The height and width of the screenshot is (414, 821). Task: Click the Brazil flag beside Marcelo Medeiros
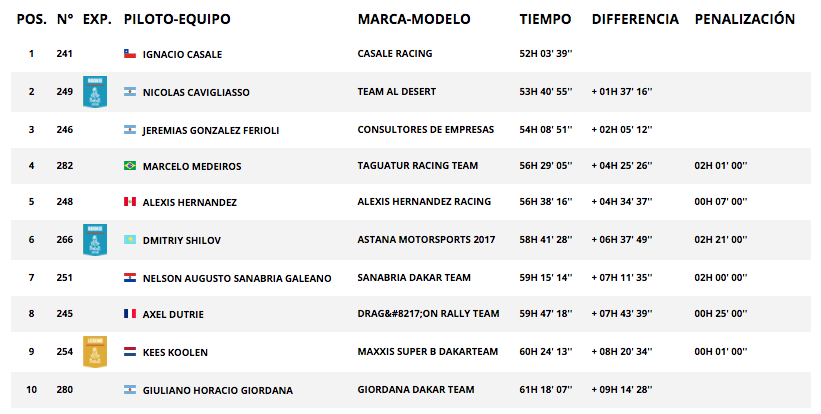130,165
